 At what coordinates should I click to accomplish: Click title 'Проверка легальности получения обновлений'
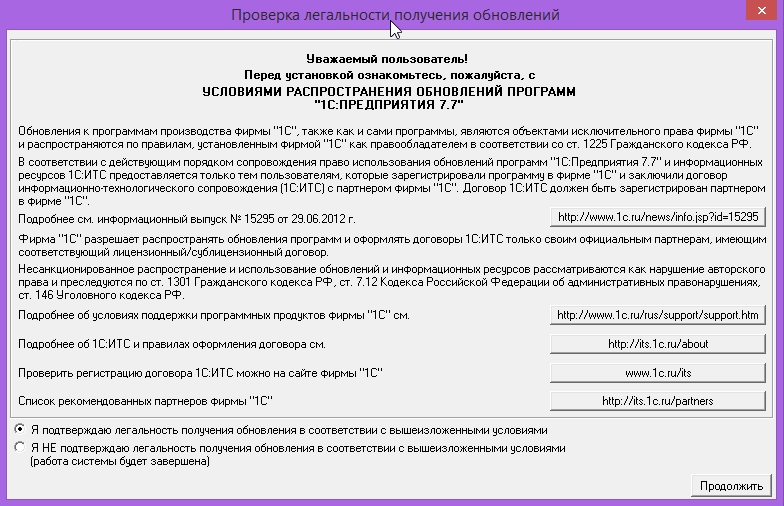pos(395,15)
